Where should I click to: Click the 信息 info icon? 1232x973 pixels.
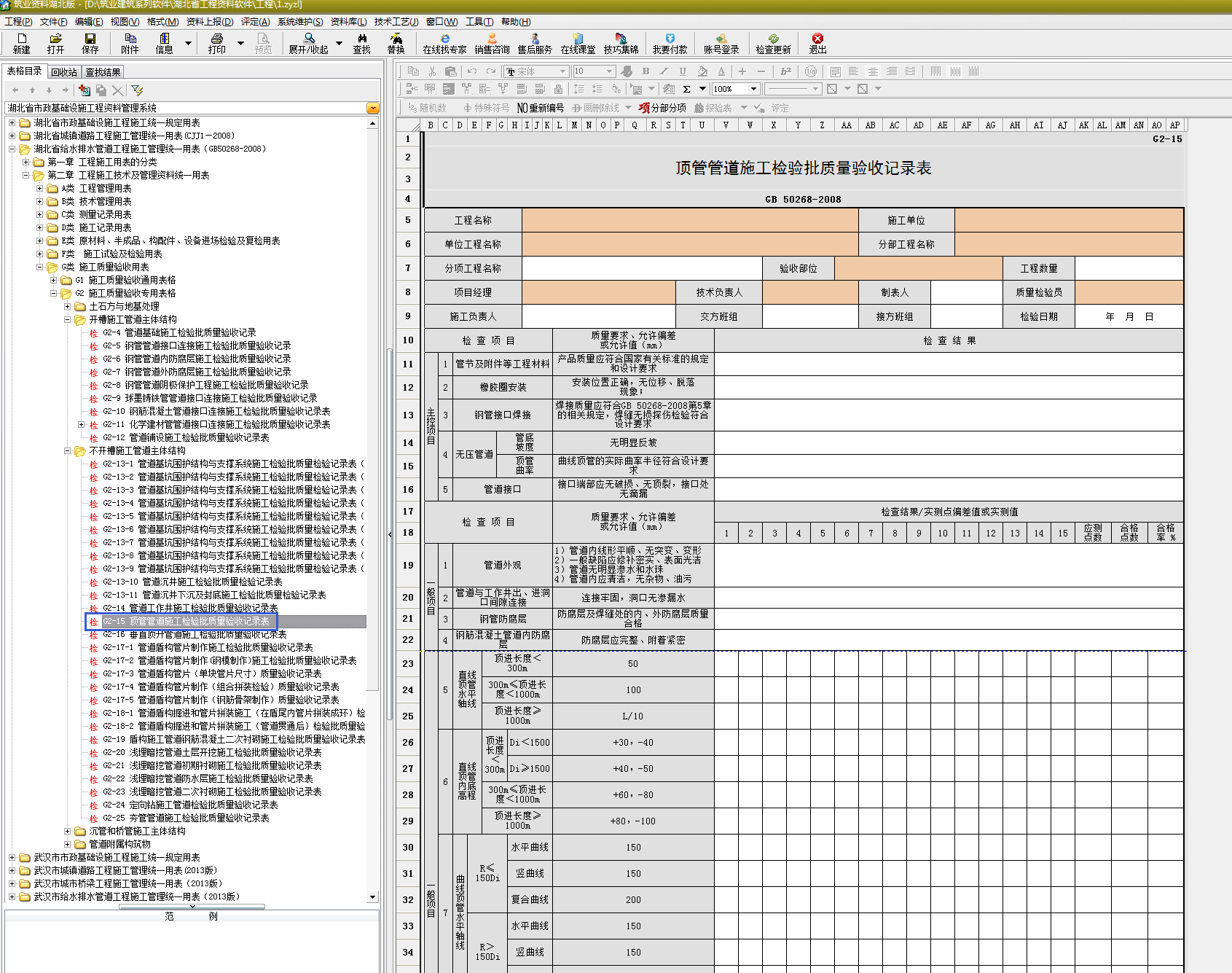164,43
